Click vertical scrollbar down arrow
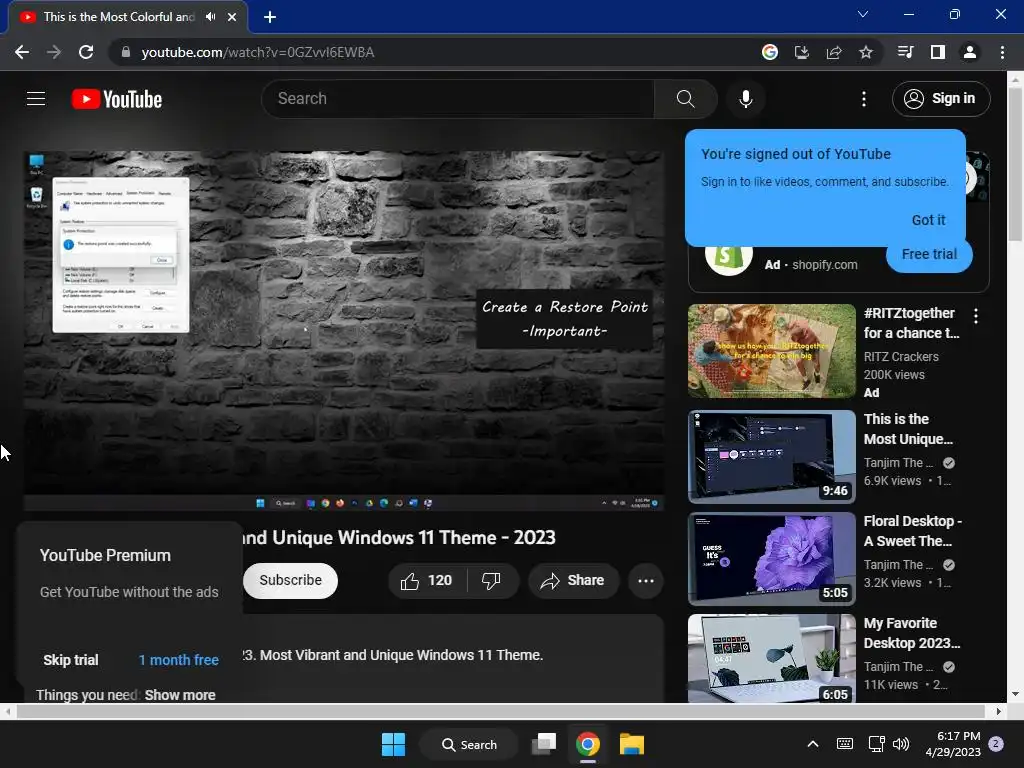Image resolution: width=1024 pixels, height=768 pixels. click(x=1015, y=694)
